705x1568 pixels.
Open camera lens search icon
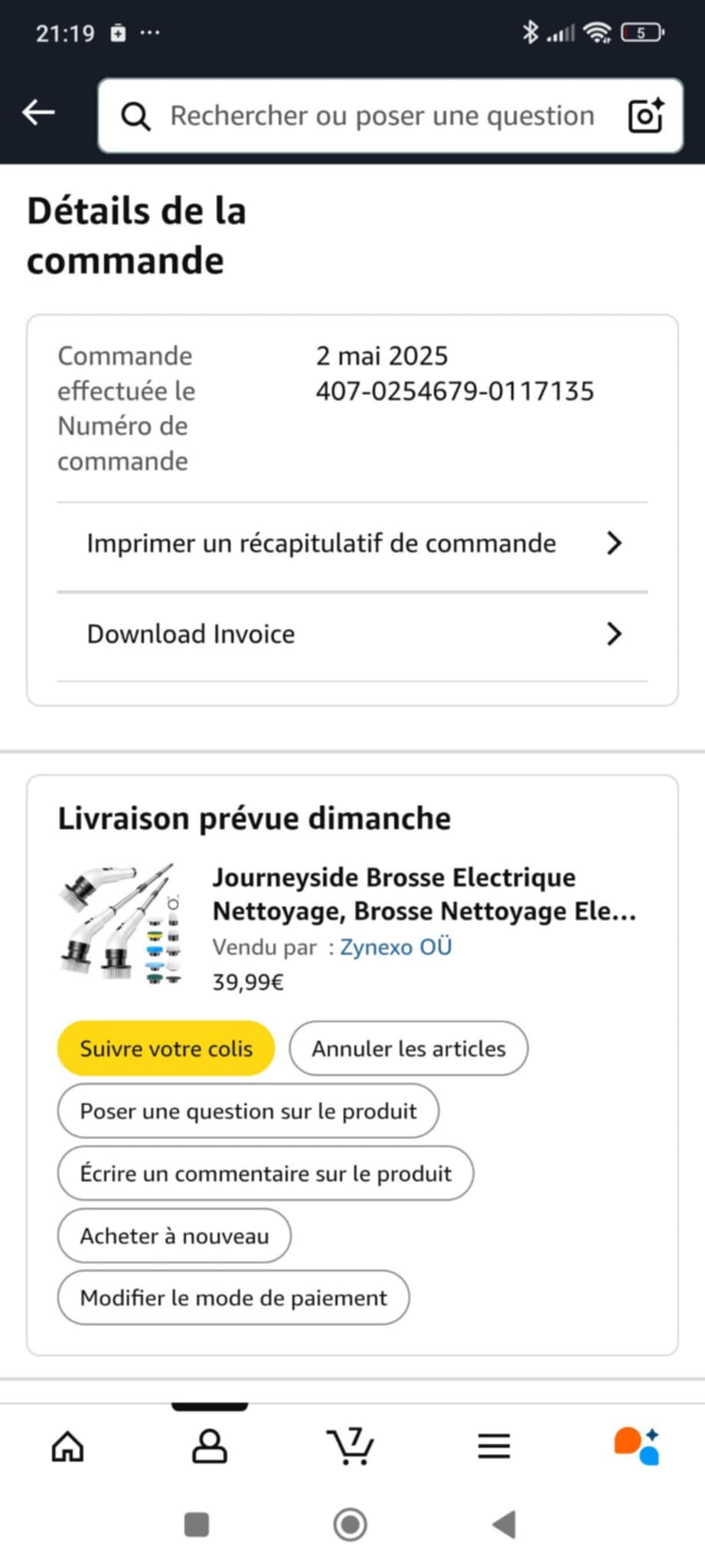pyautogui.click(x=645, y=116)
